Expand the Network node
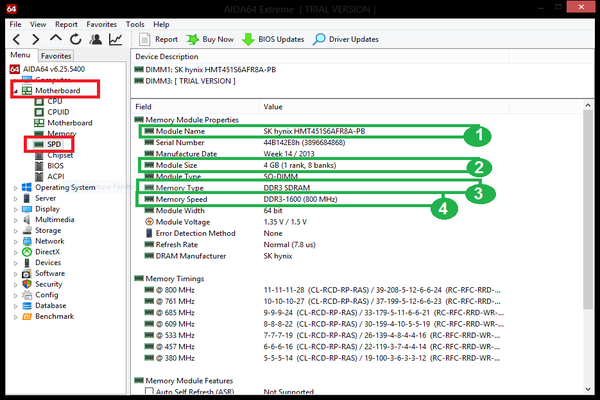The height and width of the screenshot is (400, 600). (16, 242)
